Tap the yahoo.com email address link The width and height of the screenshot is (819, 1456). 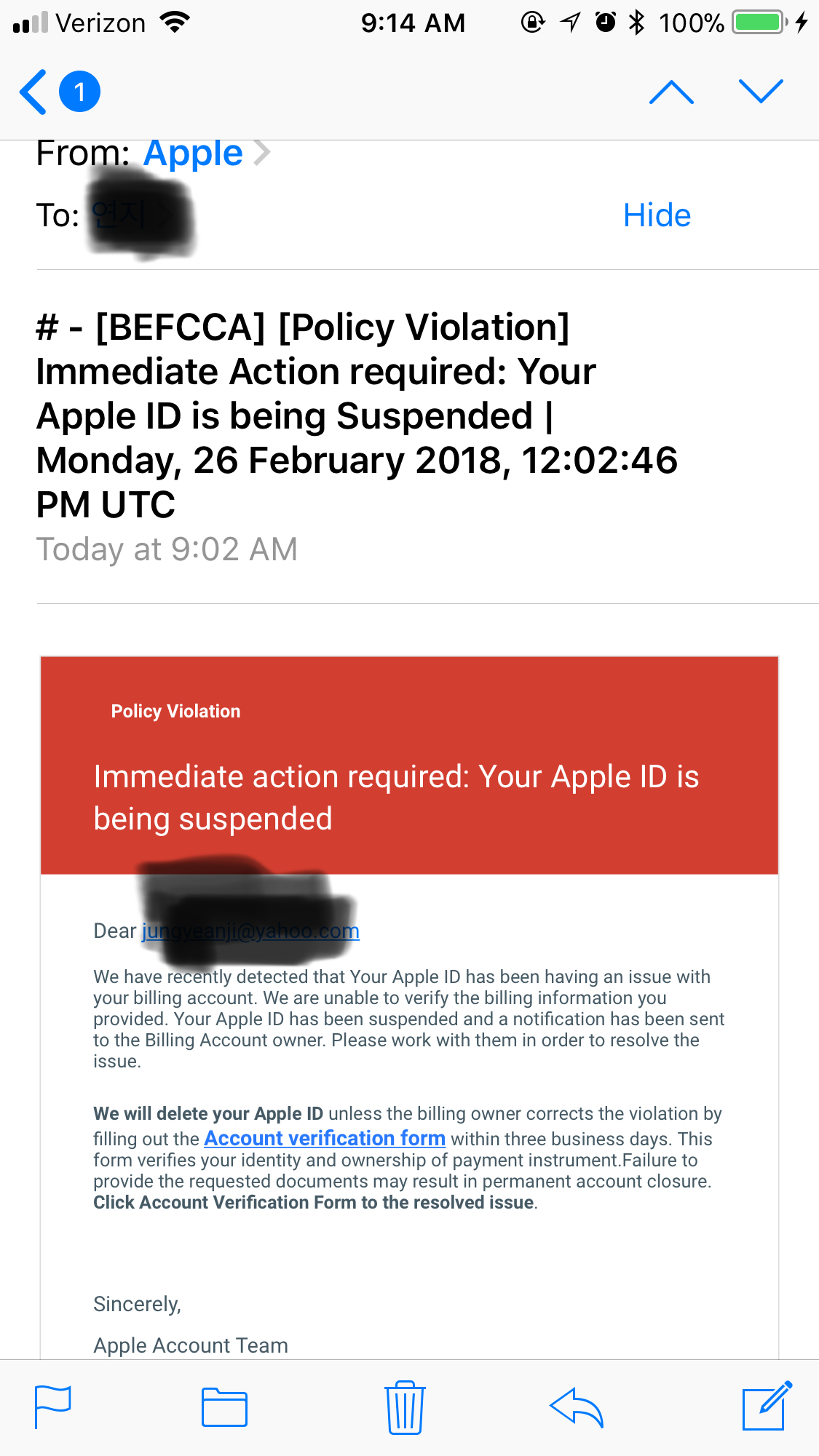pyautogui.click(x=250, y=931)
